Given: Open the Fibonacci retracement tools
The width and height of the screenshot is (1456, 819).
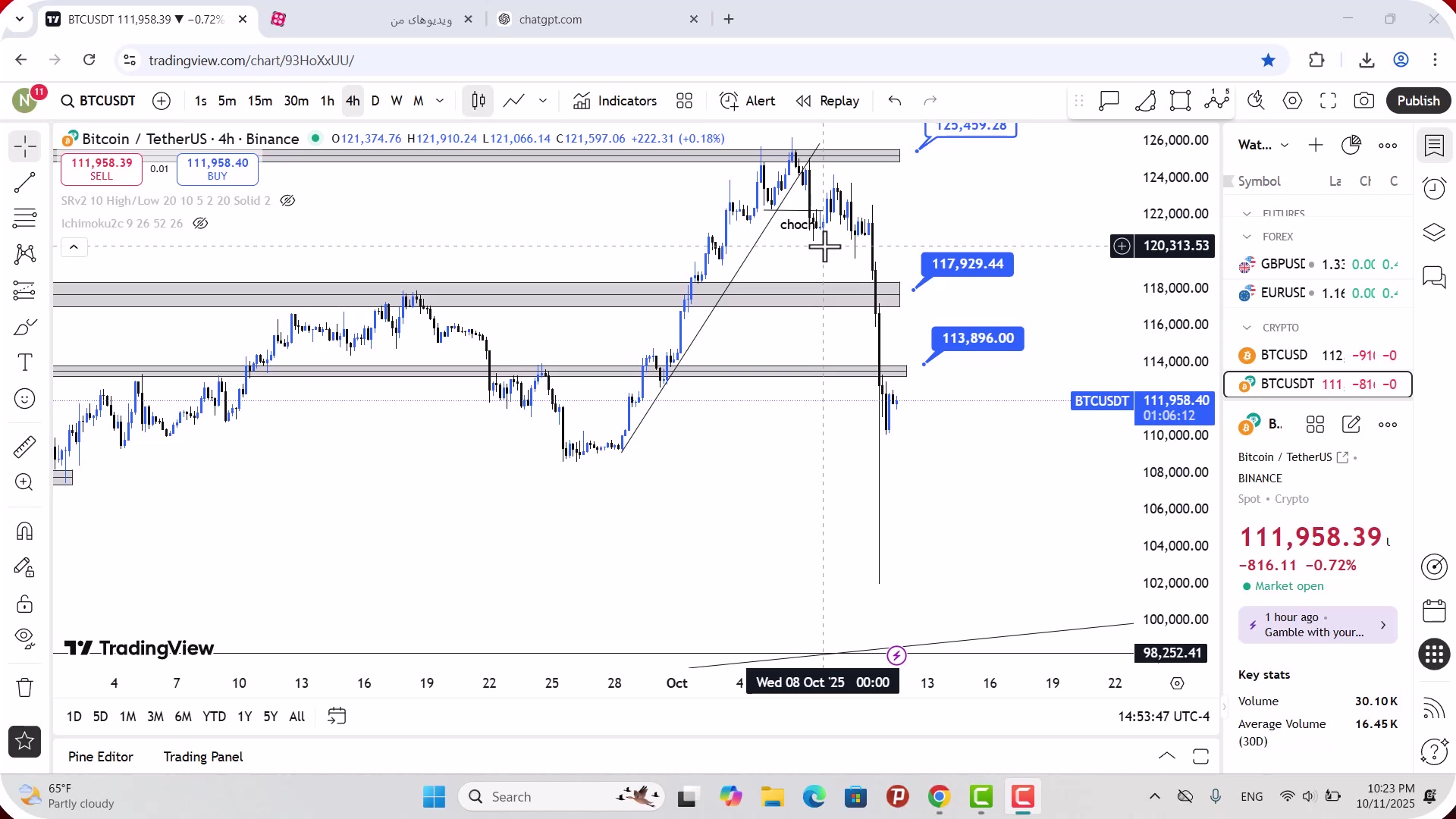Looking at the screenshot, I should [x=24, y=218].
